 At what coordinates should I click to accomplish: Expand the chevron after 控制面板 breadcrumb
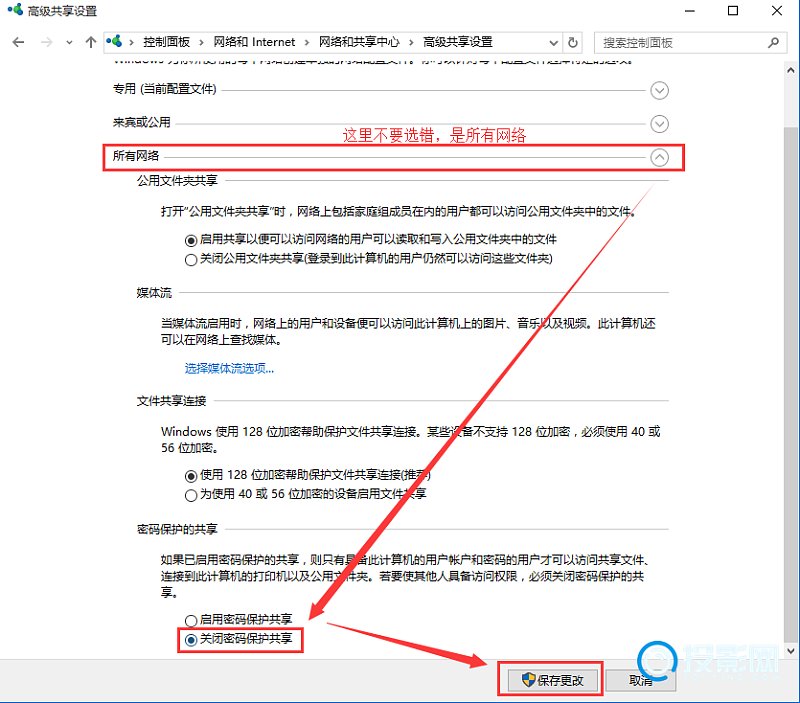tap(202, 43)
